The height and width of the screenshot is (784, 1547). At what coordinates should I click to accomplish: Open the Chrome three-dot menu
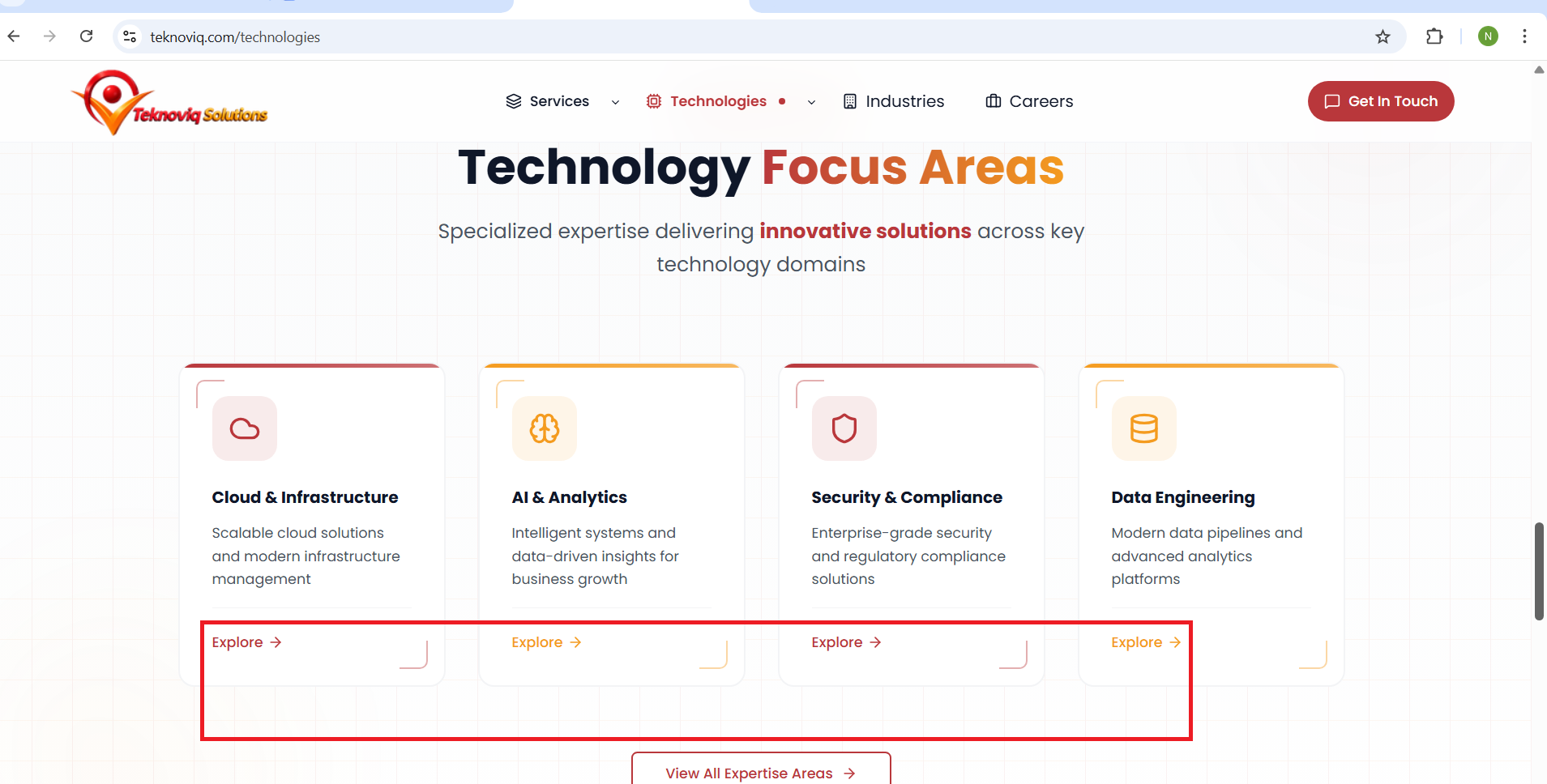pyautogui.click(x=1524, y=36)
